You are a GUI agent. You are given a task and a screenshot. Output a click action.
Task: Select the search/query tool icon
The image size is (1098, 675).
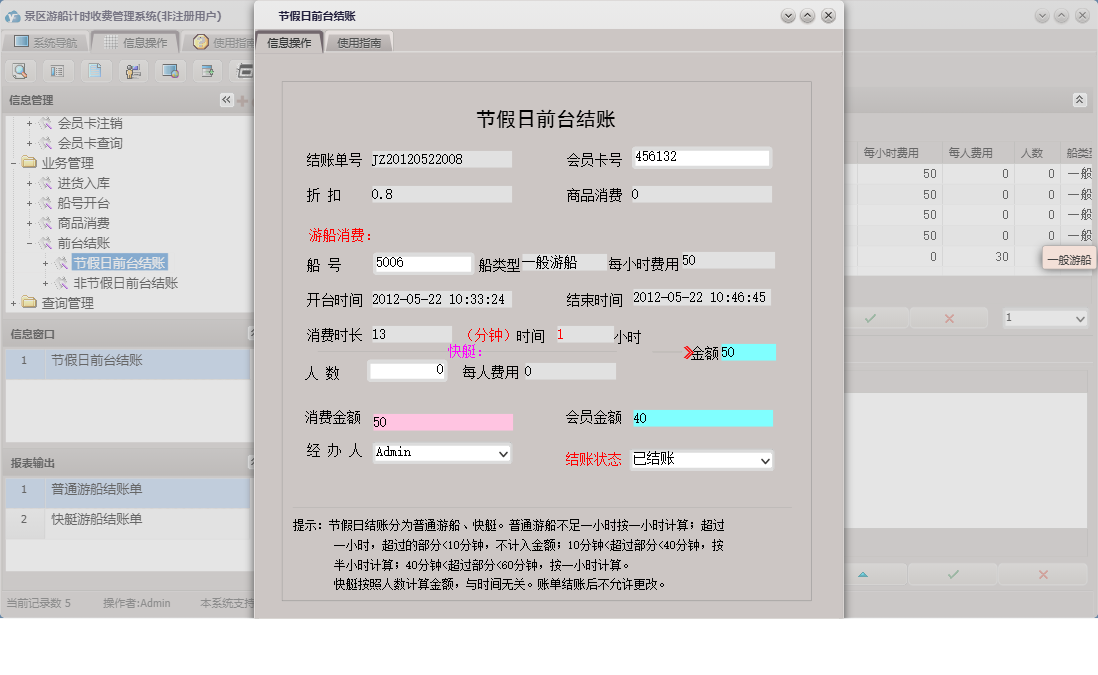20,70
